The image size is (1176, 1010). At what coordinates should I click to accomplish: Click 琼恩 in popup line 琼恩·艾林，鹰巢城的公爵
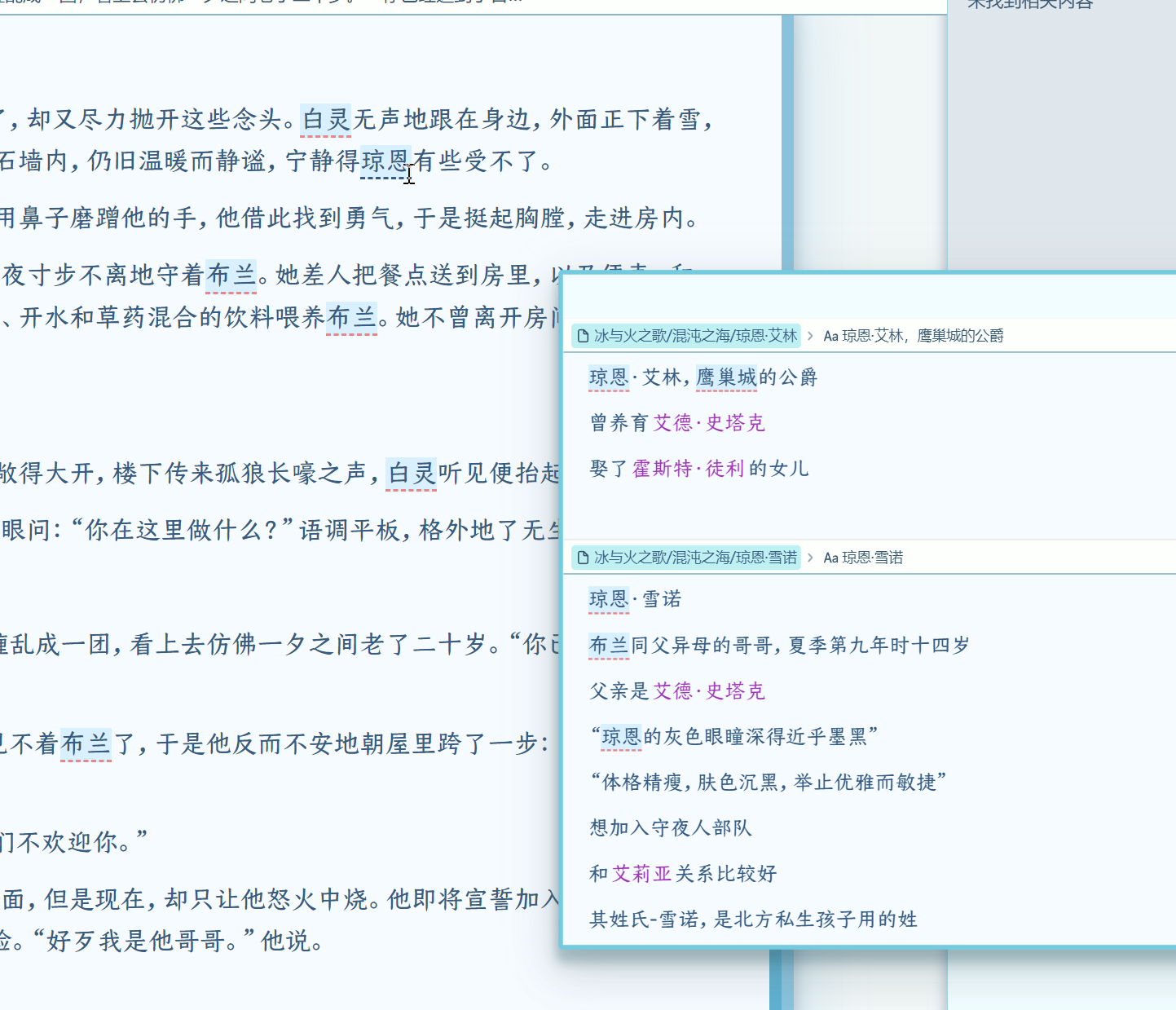[x=609, y=377]
